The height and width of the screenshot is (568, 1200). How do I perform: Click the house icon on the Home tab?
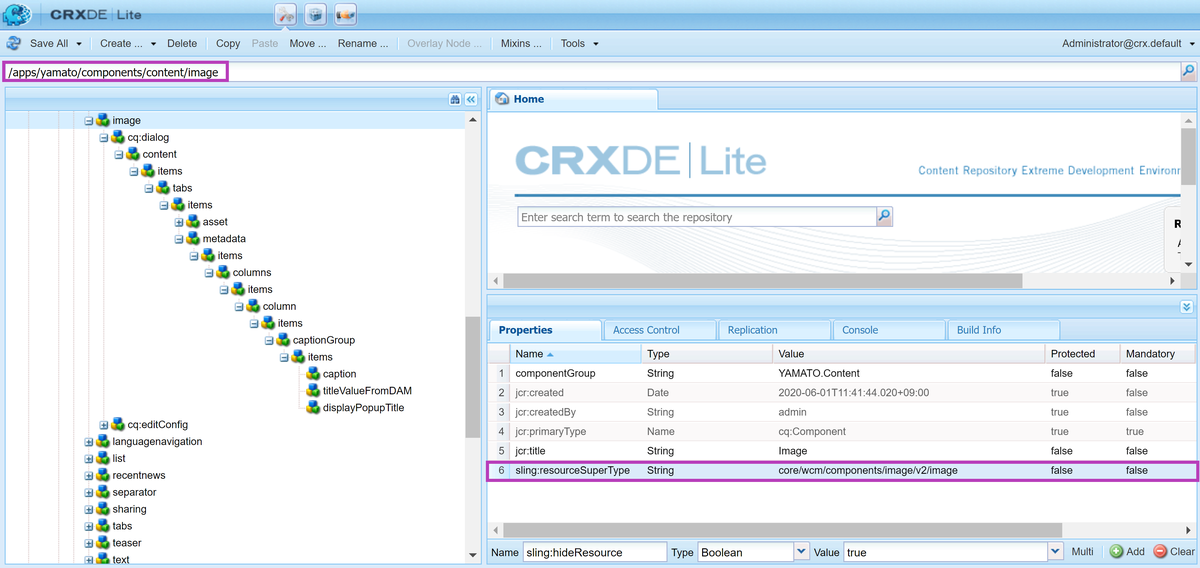pyautogui.click(x=502, y=99)
